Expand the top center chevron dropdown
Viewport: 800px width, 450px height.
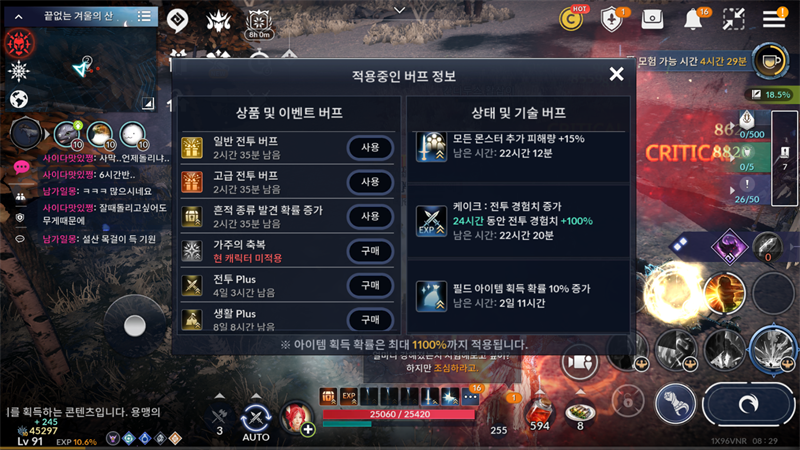point(399,10)
